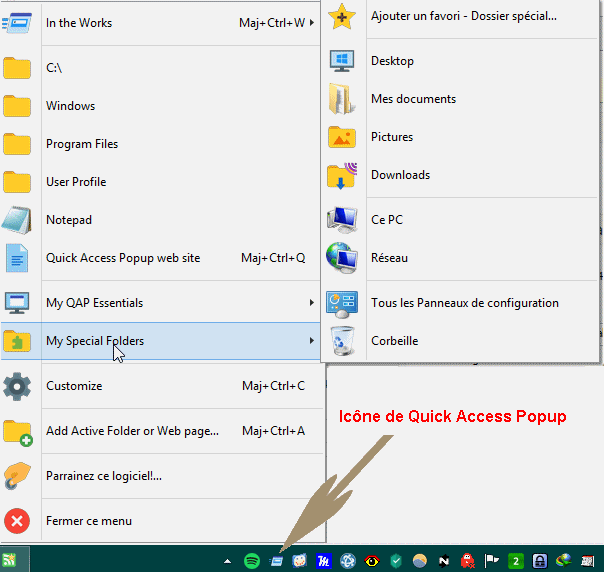
Task: Click the smiley face tray icon
Action: (300, 561)
